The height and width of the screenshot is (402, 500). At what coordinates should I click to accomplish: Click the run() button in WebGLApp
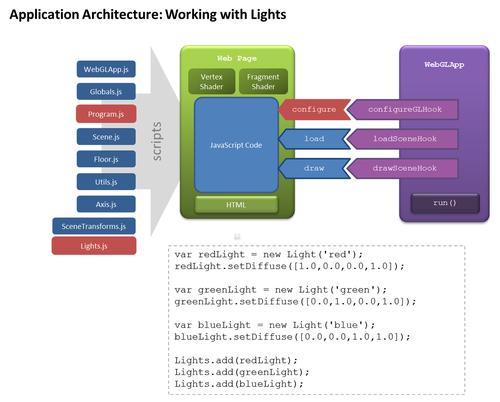pos(445,203)
